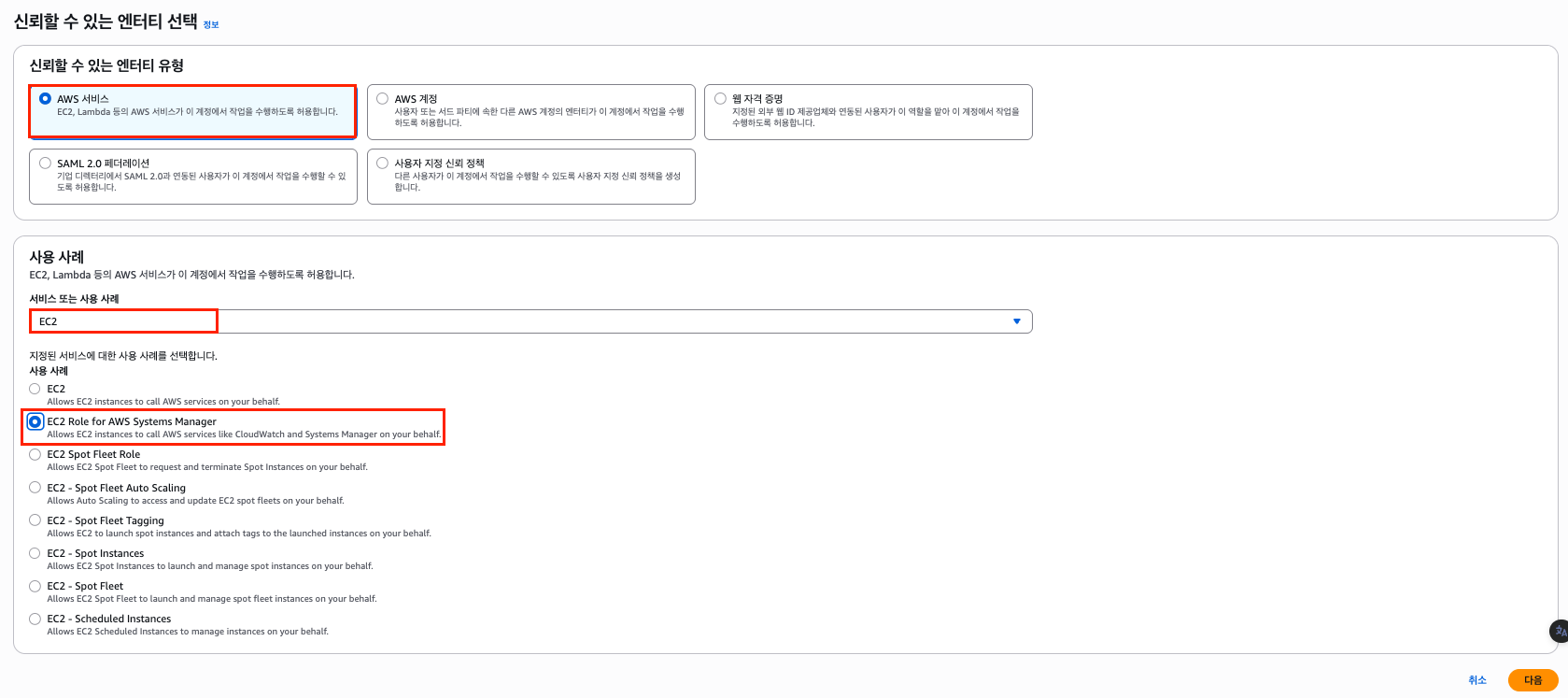
Task: Choose 사용자 지정 신뢰 정책 option
Action: pos(383,163)
